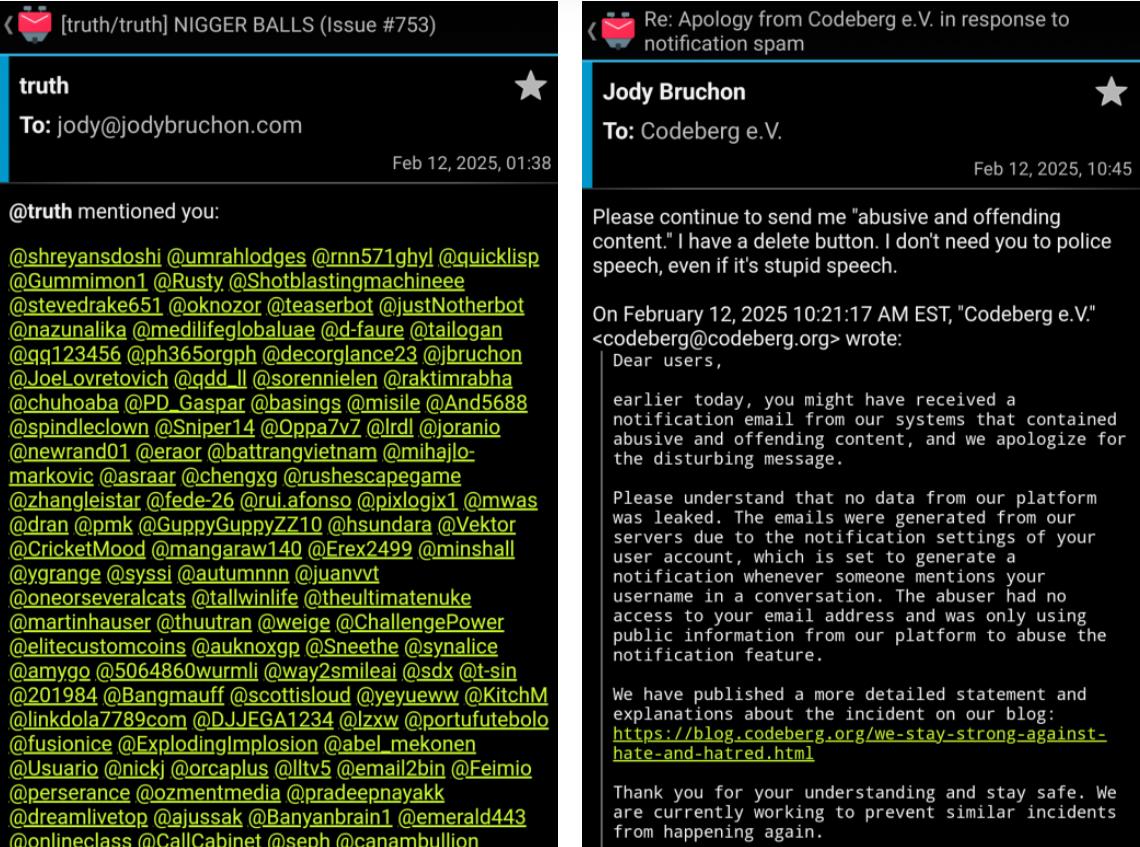Star the email from truth
The height and width of the screenshot is (847, 1140).
pyautogui.click(x=531, y=86)
